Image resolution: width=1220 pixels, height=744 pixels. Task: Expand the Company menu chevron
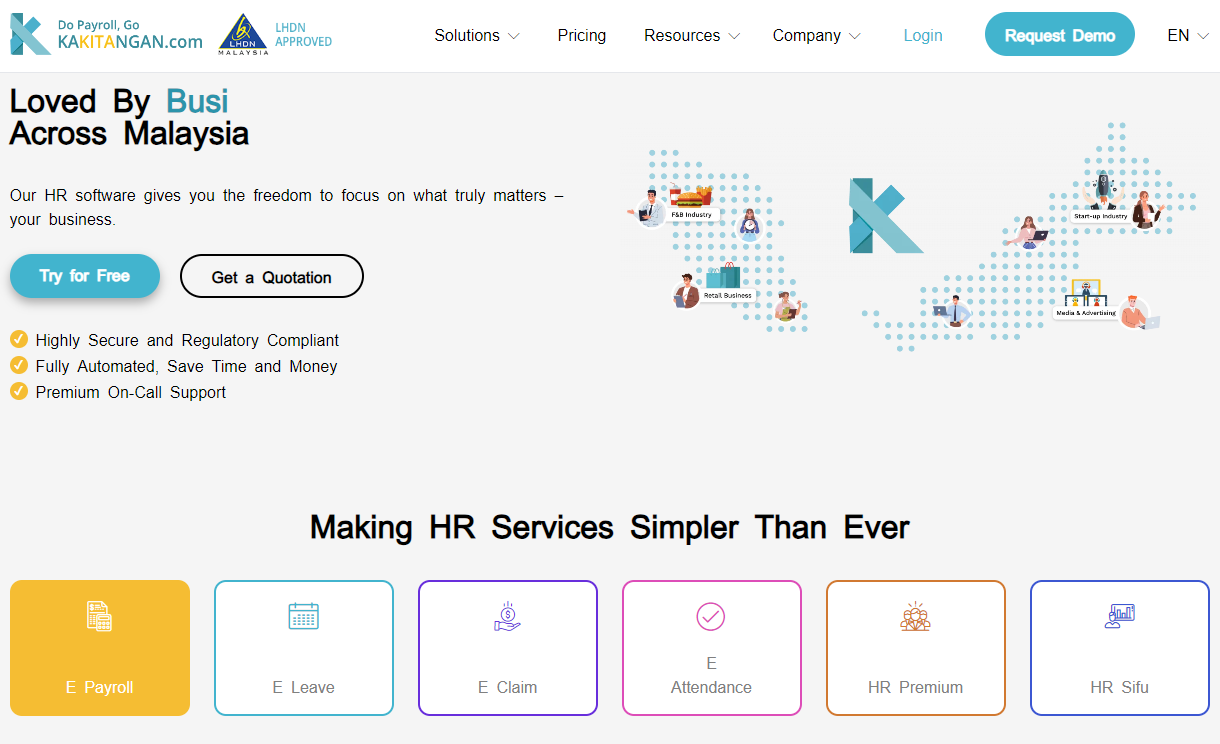pyautogui.click(x=855, y=36)
